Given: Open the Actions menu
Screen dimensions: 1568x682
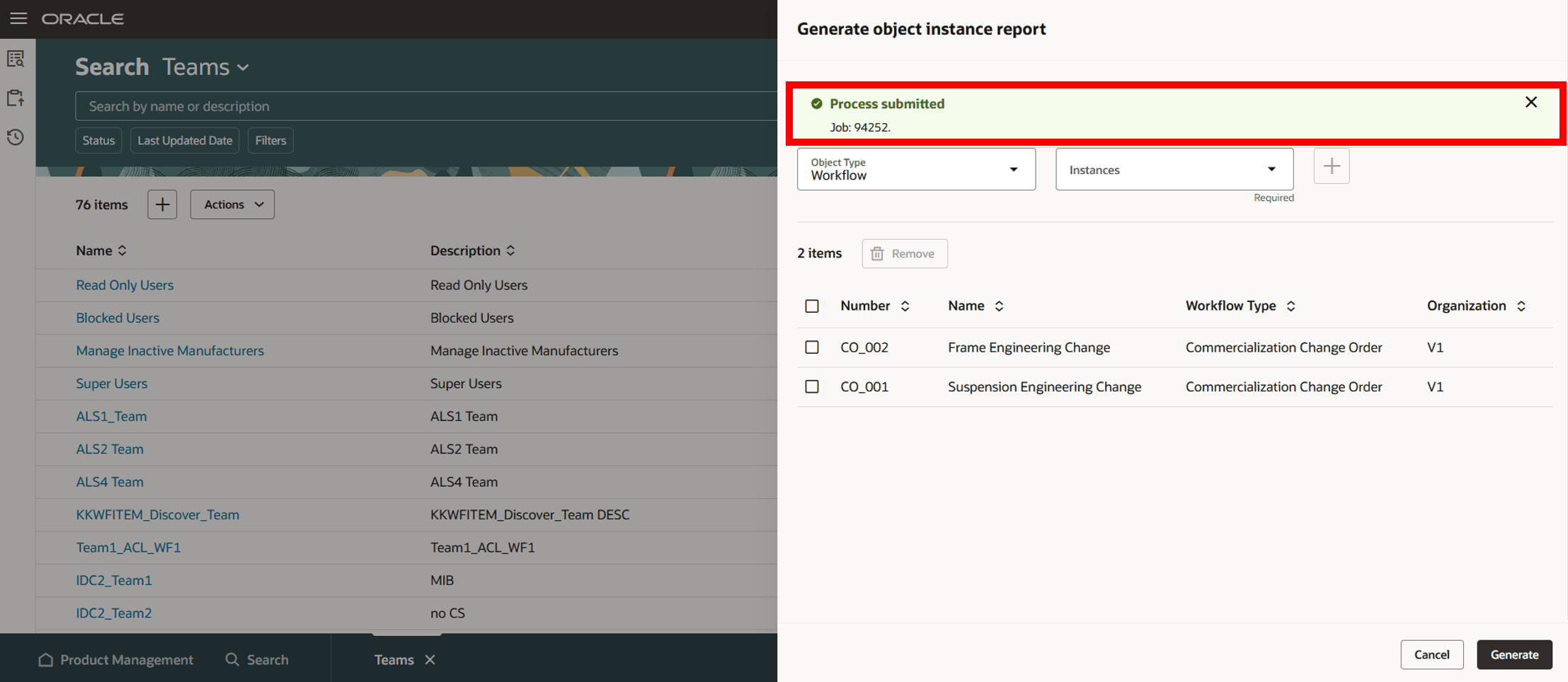Looking at the screenshot, I should [231, 204].
